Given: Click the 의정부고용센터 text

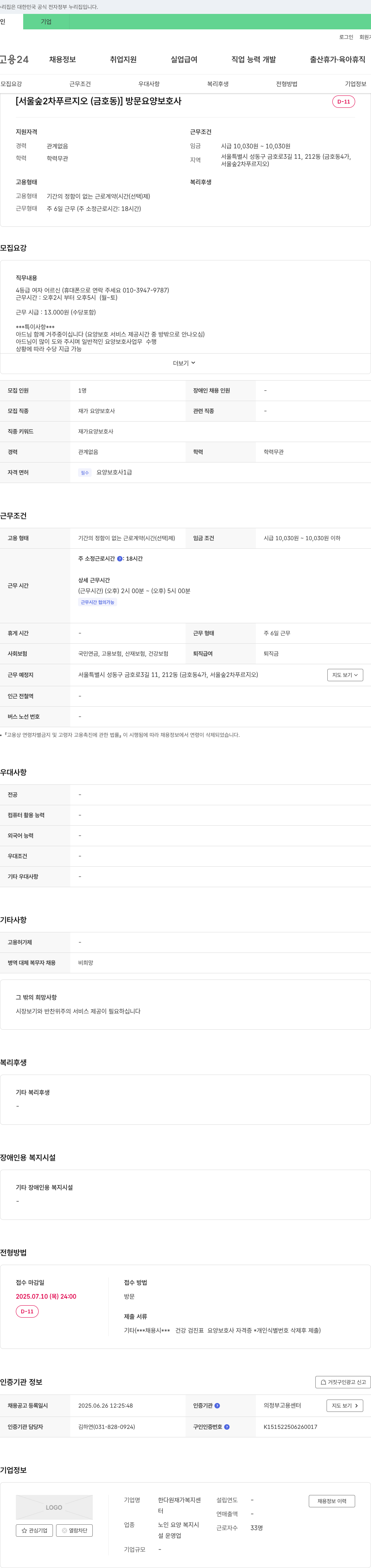Looking at the screenshot, I should (282, 1405).
